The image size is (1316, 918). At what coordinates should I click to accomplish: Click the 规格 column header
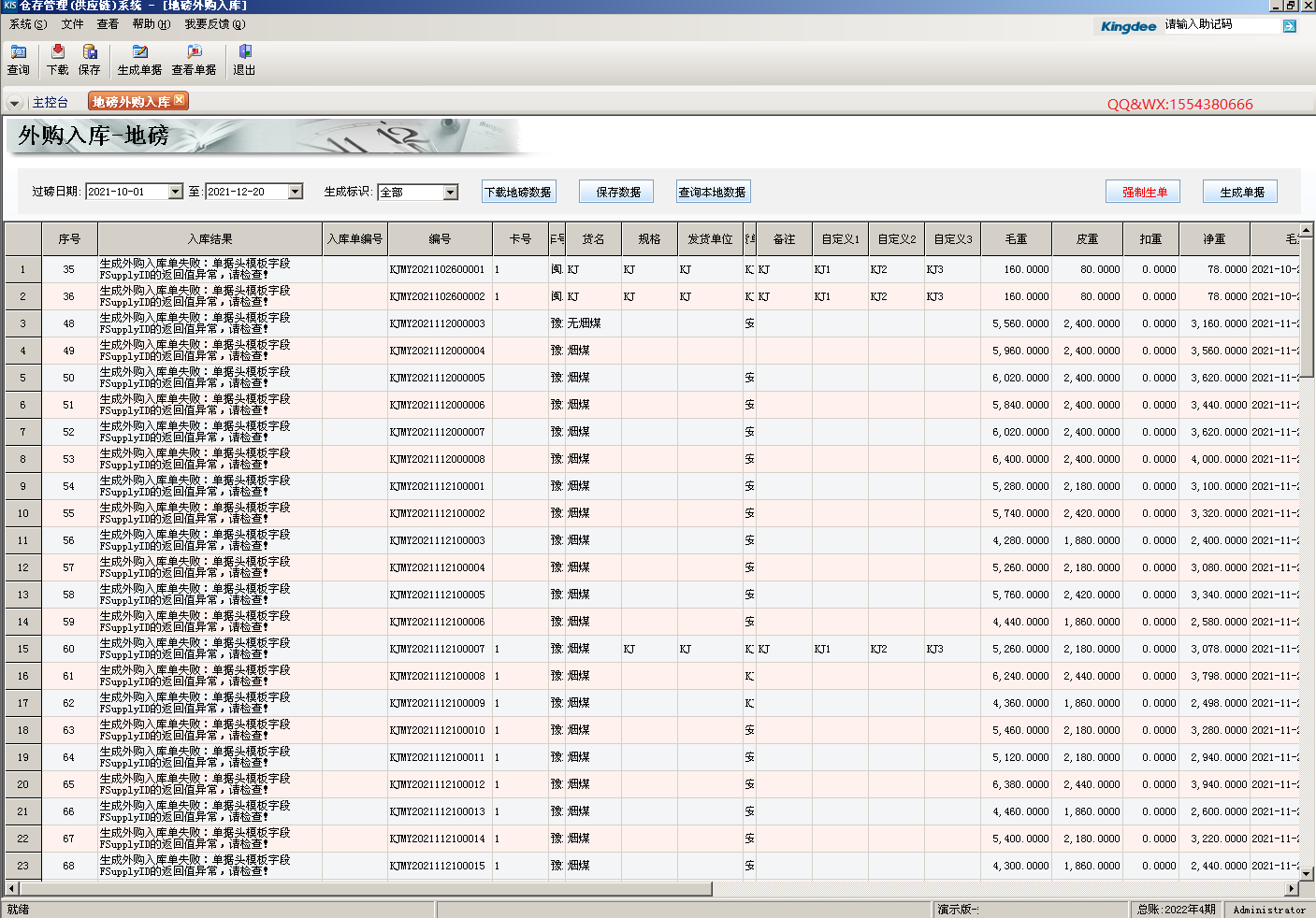[x=649, y=239]
